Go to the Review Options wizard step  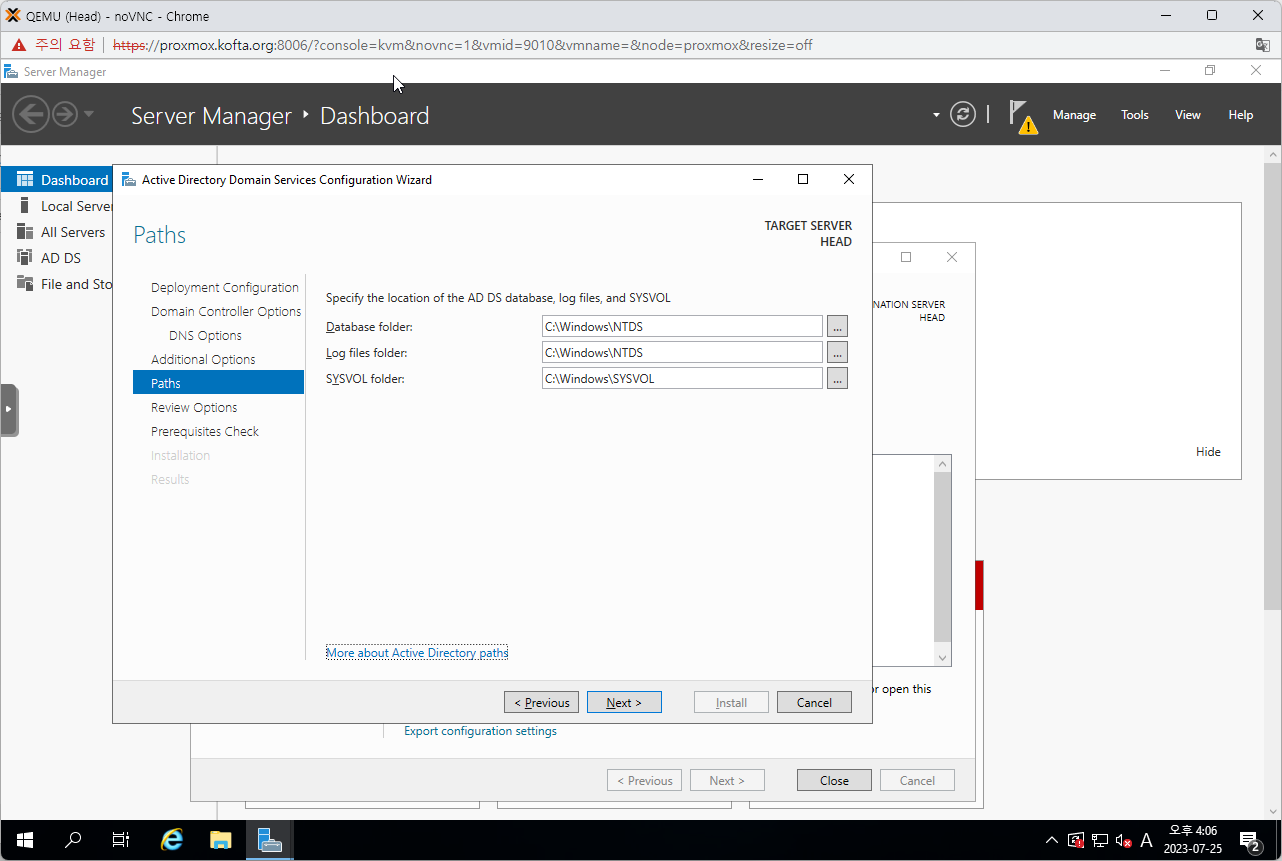(194, 407)
